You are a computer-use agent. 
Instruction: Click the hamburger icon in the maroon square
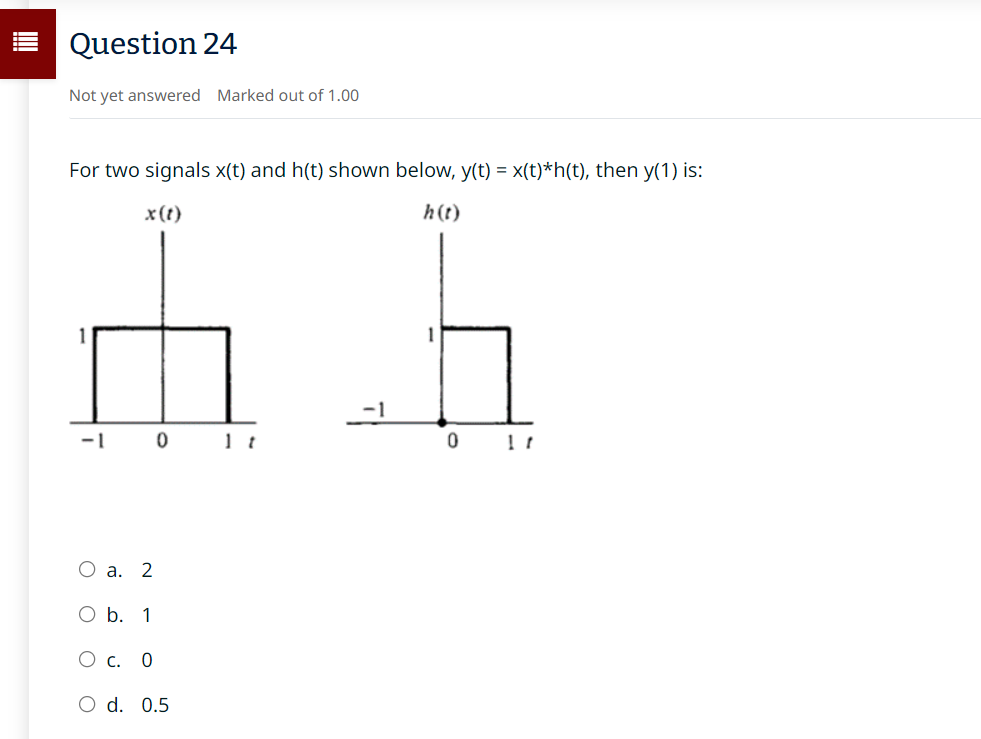pos(28,42)
